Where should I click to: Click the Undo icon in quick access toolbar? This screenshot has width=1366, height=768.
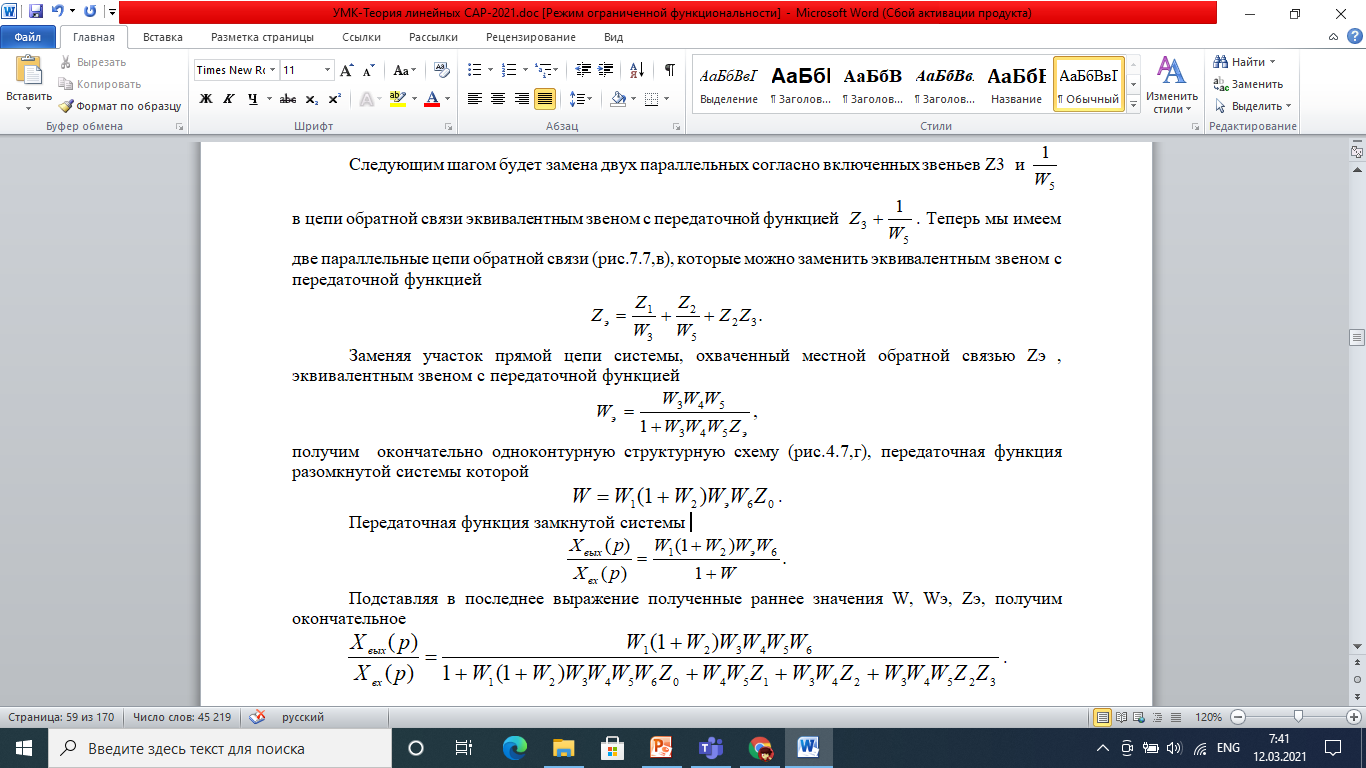58,13
